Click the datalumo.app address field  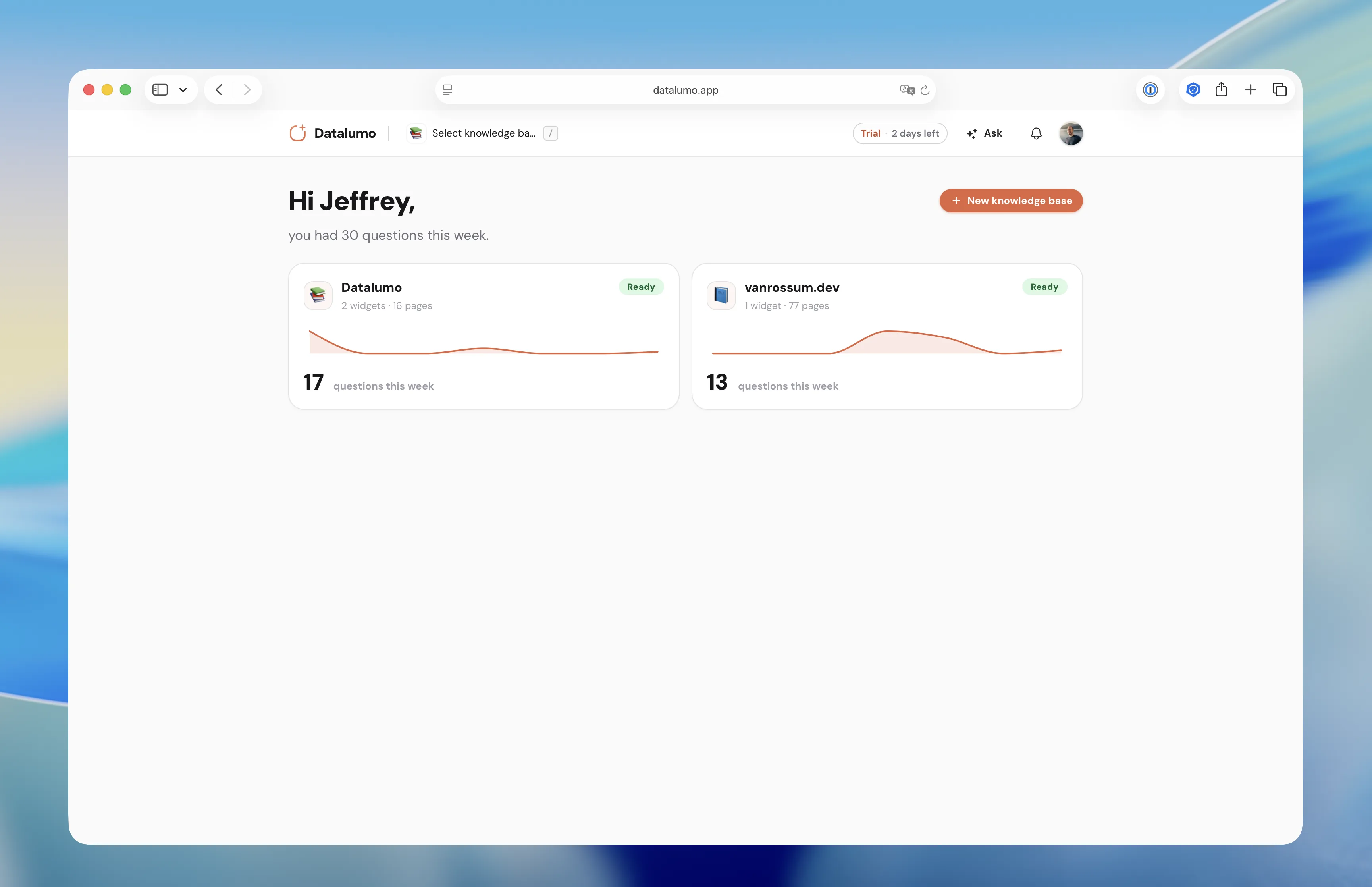[x=685, y=90]
